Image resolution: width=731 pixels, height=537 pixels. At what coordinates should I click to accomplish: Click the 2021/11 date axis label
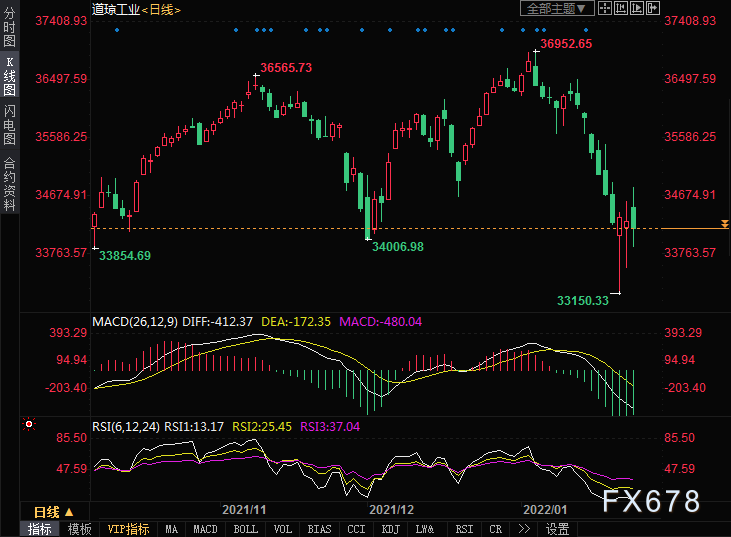(244, 509)
